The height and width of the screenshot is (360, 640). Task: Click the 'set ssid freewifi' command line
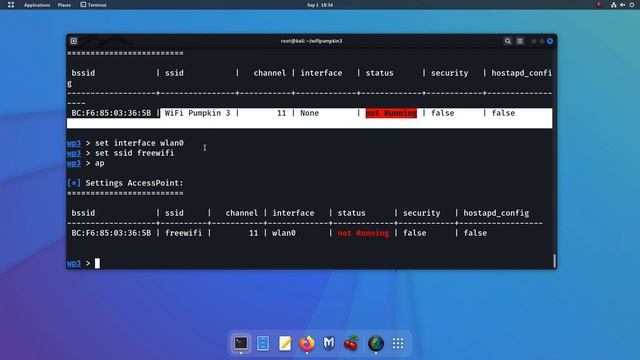click(134, 153)
